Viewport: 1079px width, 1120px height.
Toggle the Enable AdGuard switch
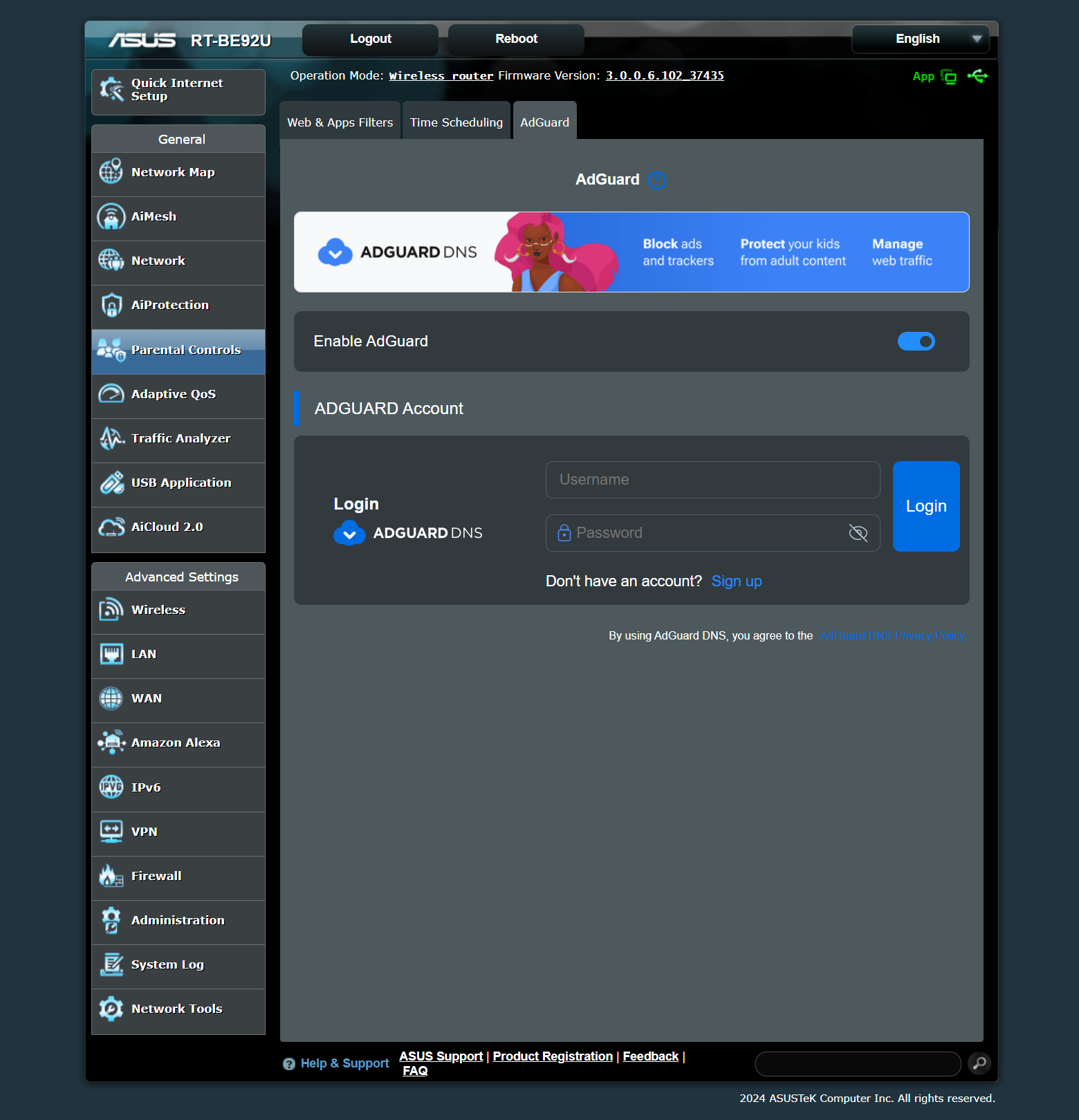point(916,342)
